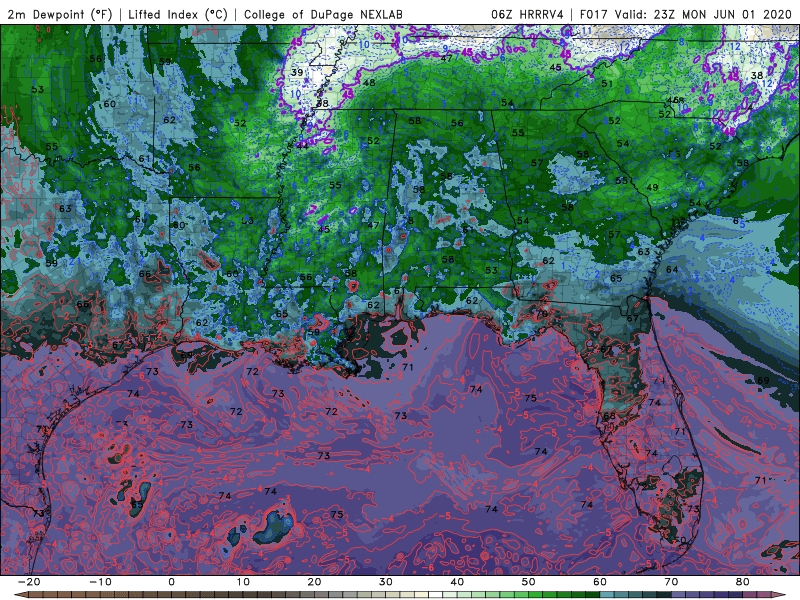Click the -10 label on the color scale
This screenshot has height=600, width=800.
100,582
